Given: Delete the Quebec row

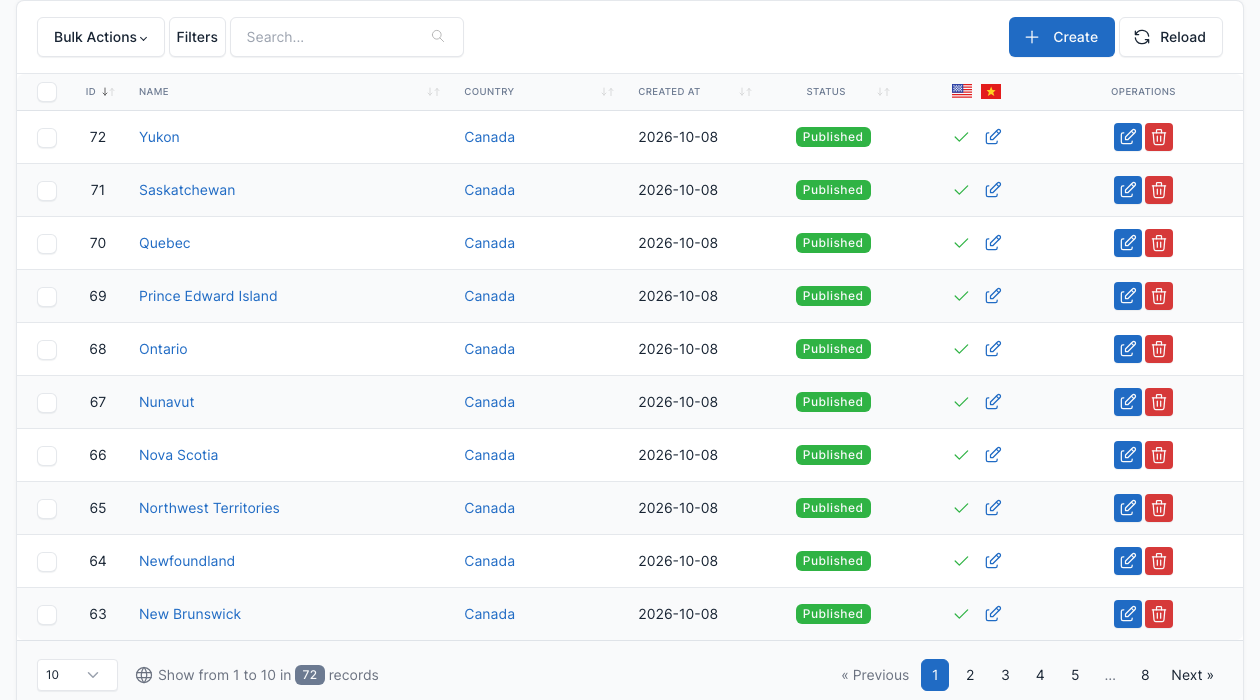Looking at the screenshot, I should click(x=1159, y=243).
